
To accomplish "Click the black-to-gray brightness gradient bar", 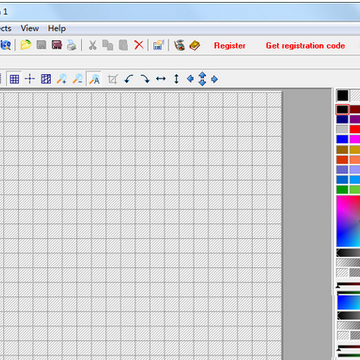I will point(348,253).
